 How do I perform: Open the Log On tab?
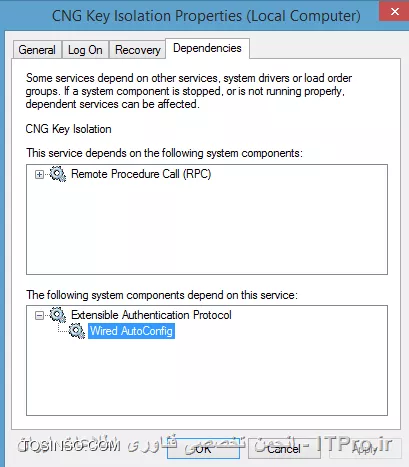point(85,50)
